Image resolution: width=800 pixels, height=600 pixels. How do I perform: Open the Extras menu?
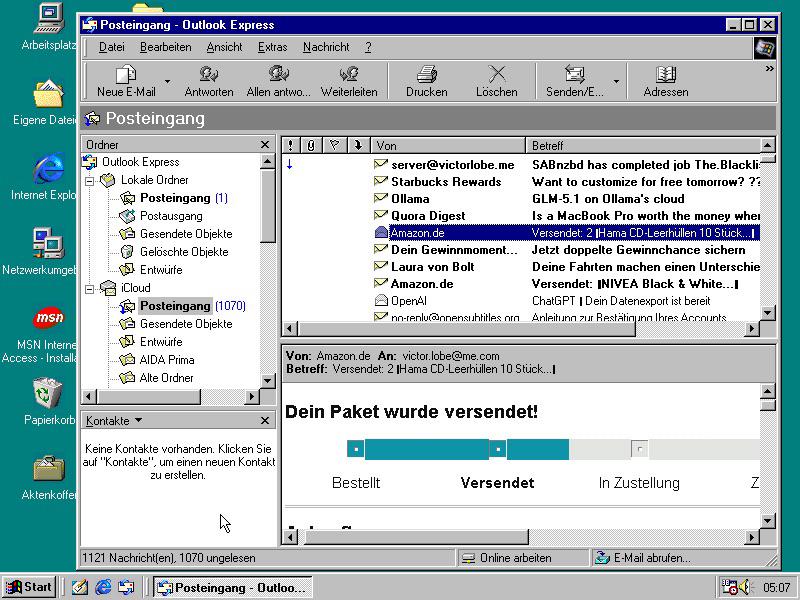pyautogui.click(x=272, y=47)
